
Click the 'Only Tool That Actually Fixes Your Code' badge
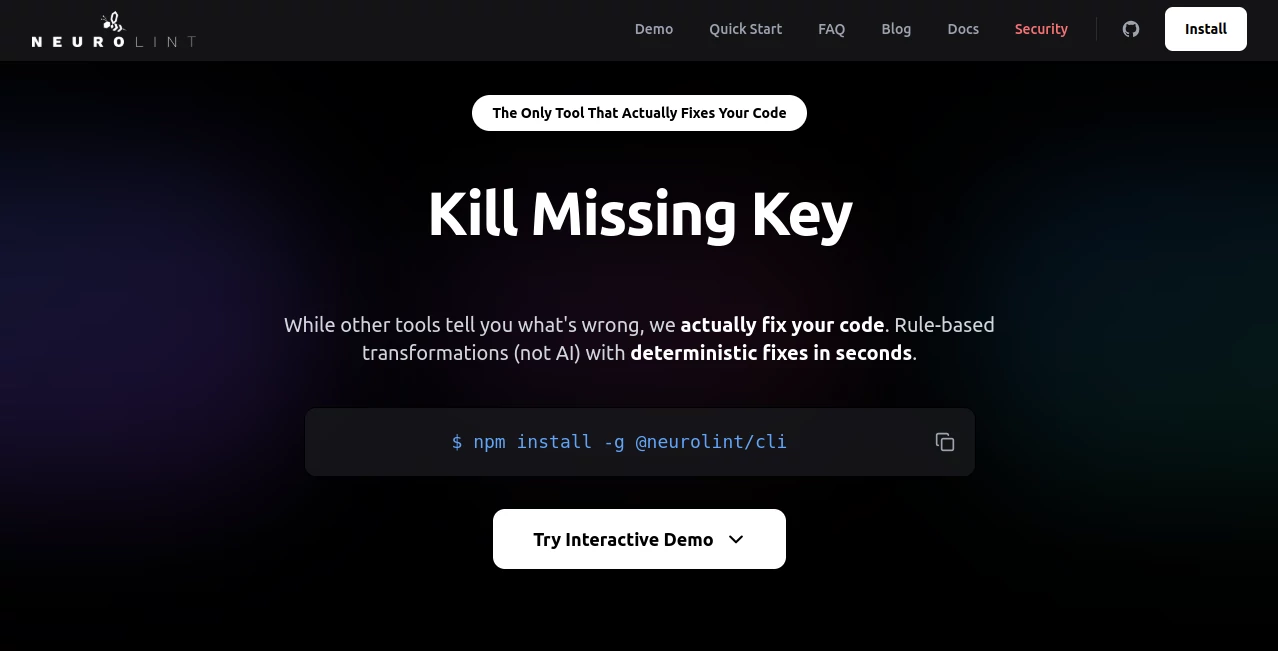pyautogui.click(x=639, y=113)
